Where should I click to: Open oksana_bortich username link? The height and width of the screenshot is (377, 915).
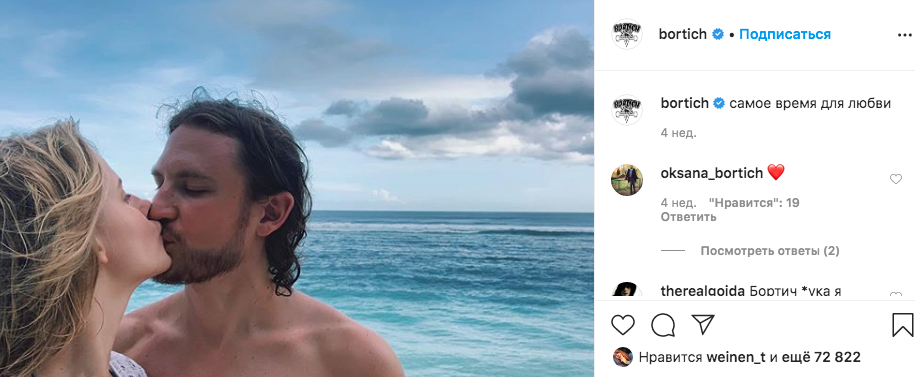[712, 173]
